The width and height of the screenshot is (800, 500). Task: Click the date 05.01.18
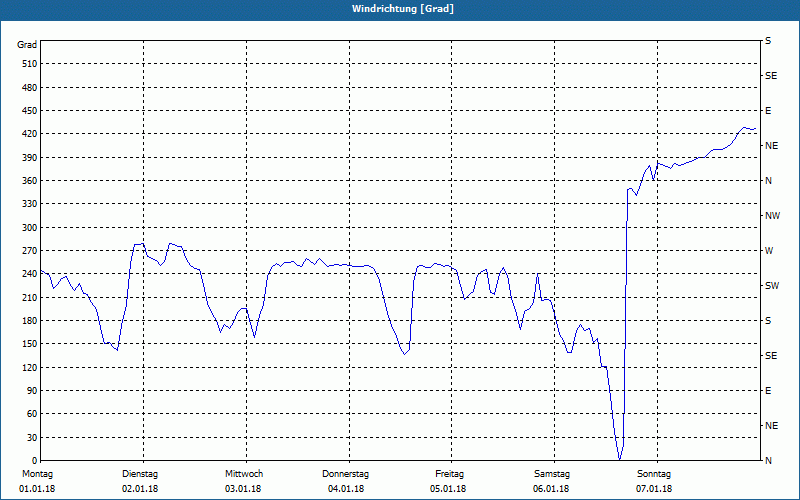448,489
